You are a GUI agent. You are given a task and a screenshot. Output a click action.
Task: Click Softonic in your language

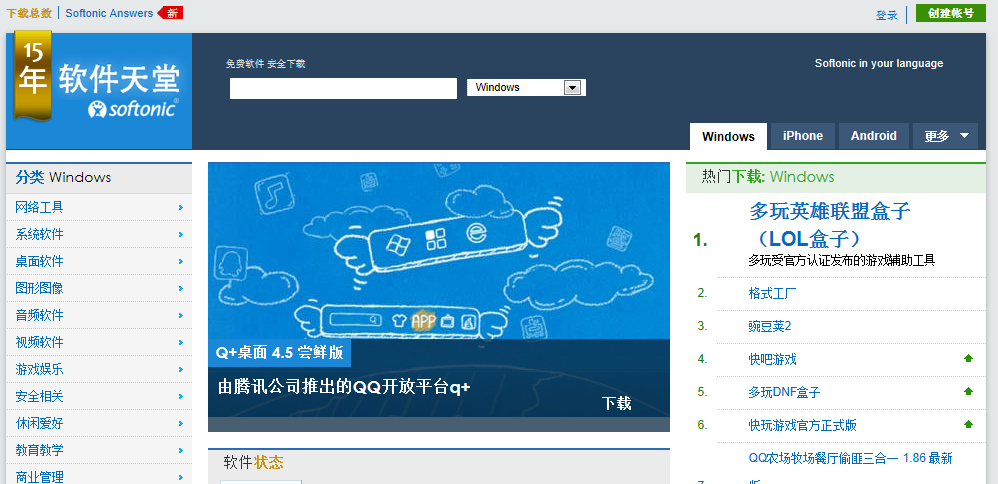pyautogui.click(x=878, y=63)
